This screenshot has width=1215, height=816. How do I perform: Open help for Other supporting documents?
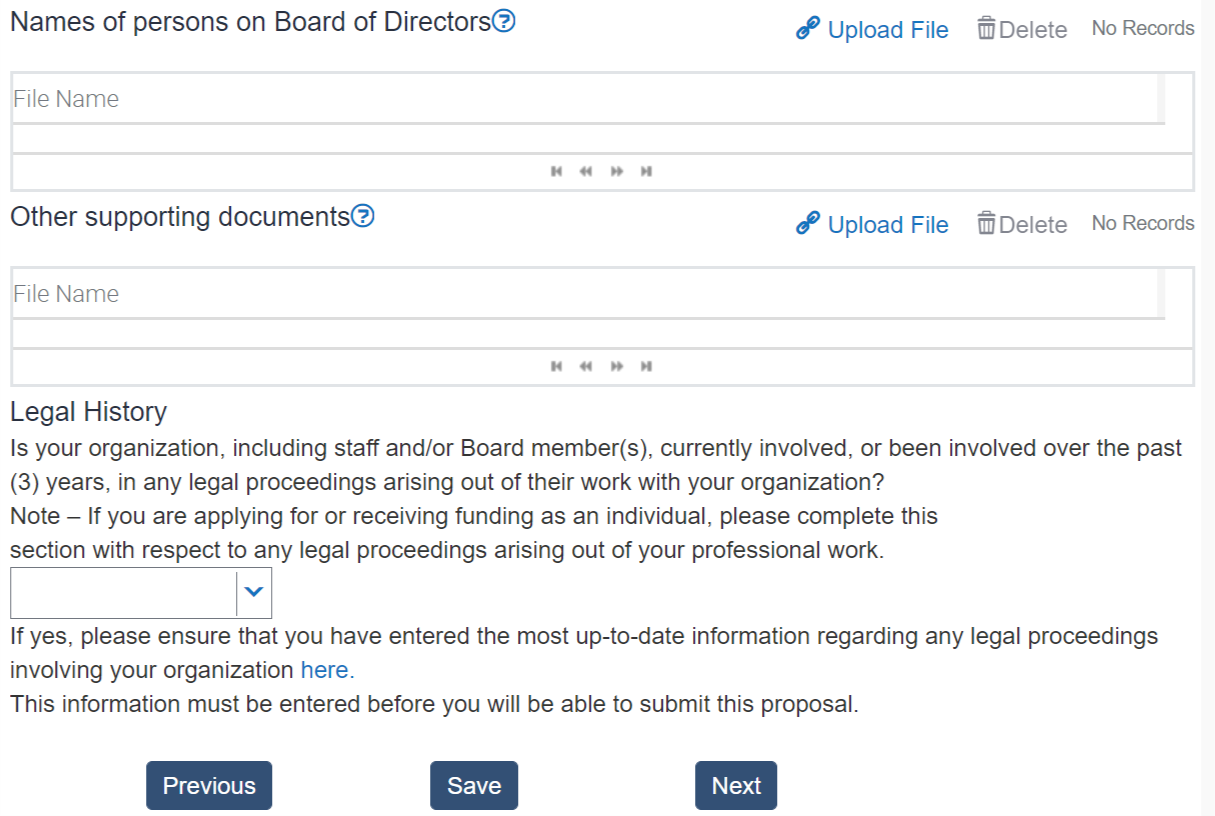(x=364, y=216)
